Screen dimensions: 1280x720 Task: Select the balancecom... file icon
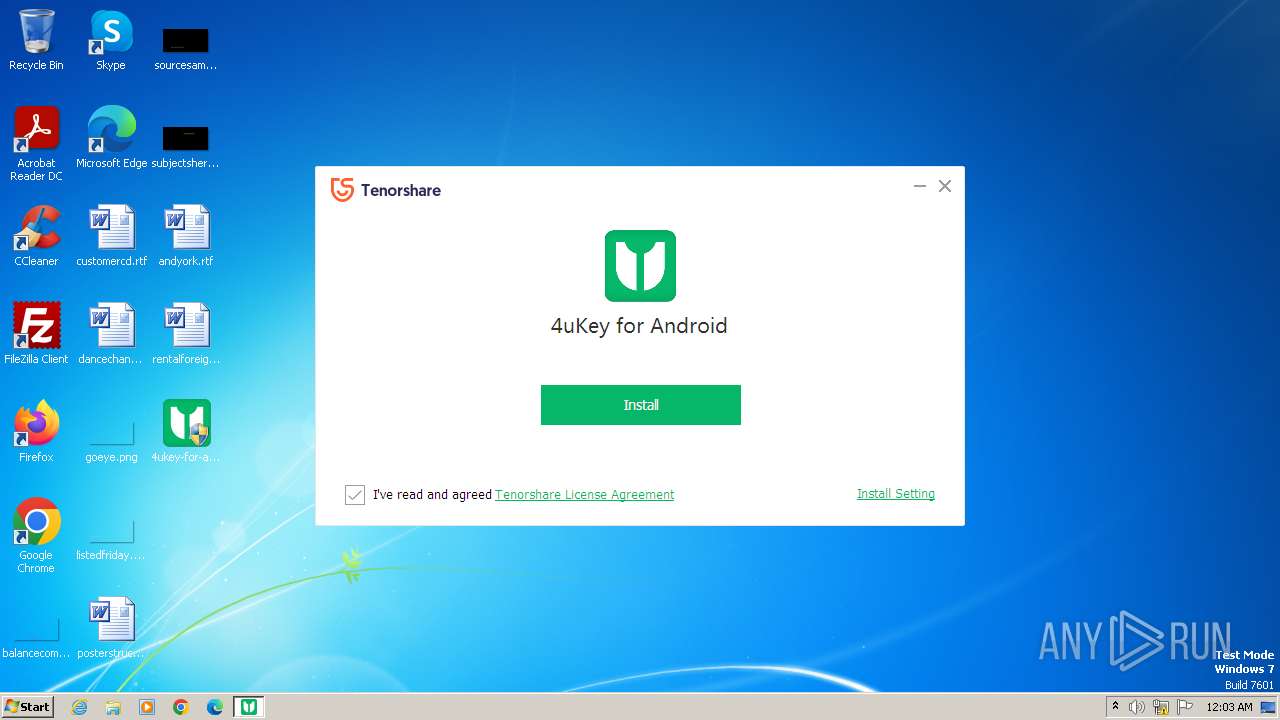tap(36, 638)
